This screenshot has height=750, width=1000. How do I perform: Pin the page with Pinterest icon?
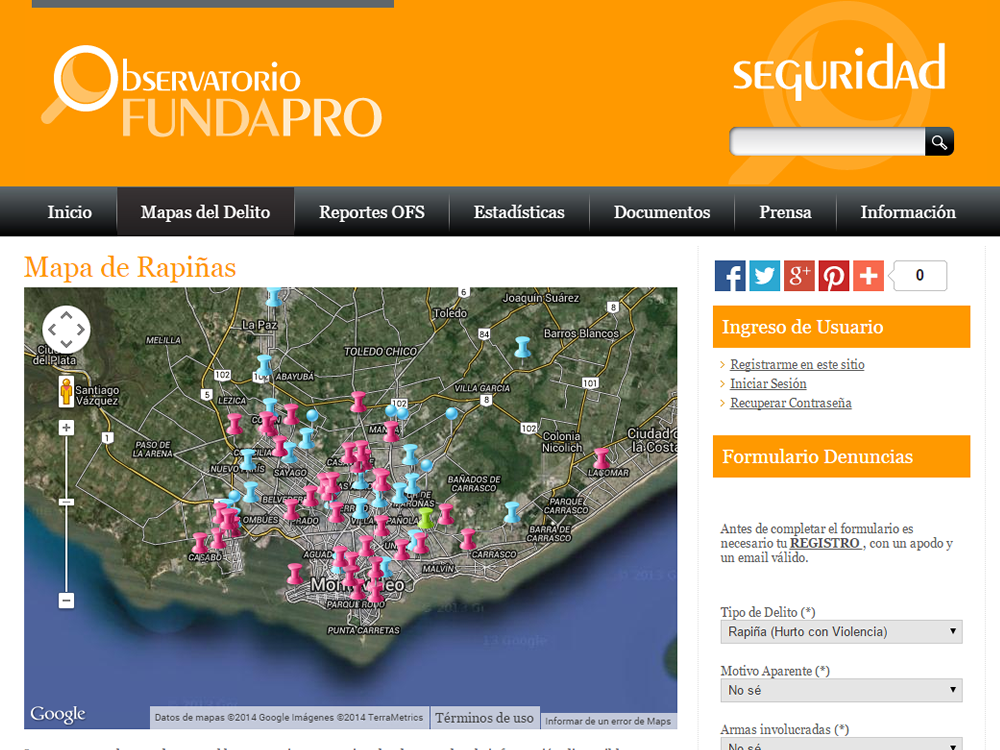[834, 276]
